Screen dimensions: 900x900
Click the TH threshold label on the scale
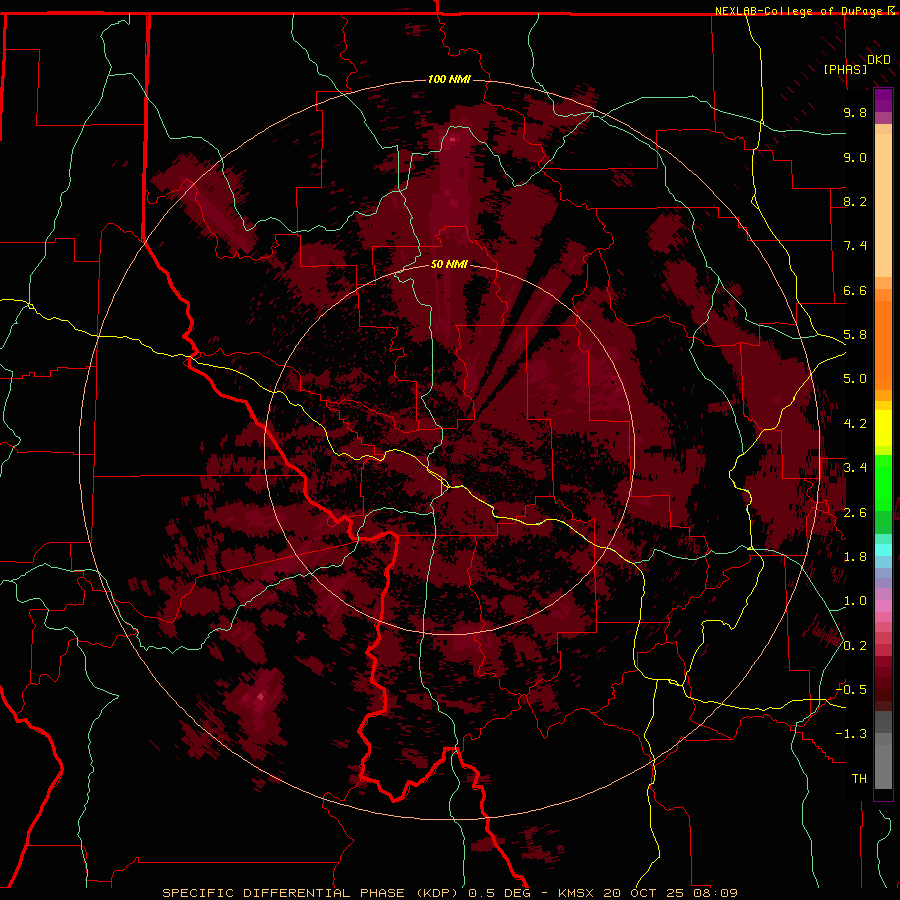pyautogui.click(x=859, y=779)
